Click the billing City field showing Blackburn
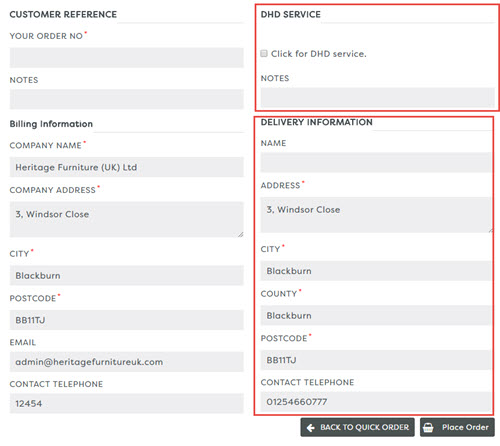This screenshot has height=446, width=500. point(127,275)
